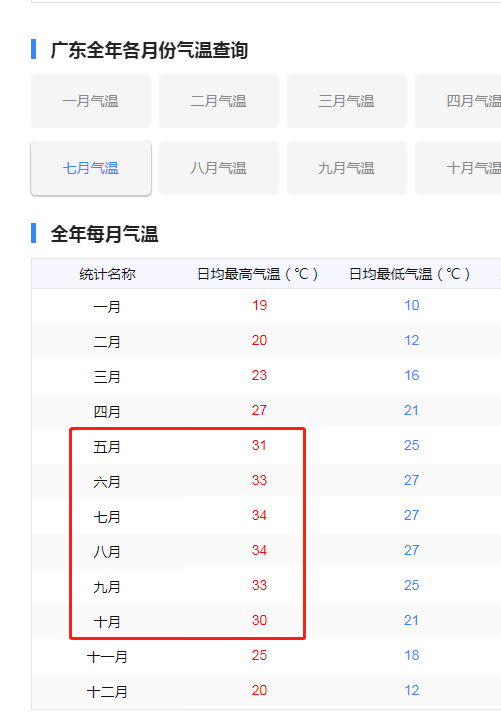
Task: Open the 九月气温 button
Action: click(347, 168)
